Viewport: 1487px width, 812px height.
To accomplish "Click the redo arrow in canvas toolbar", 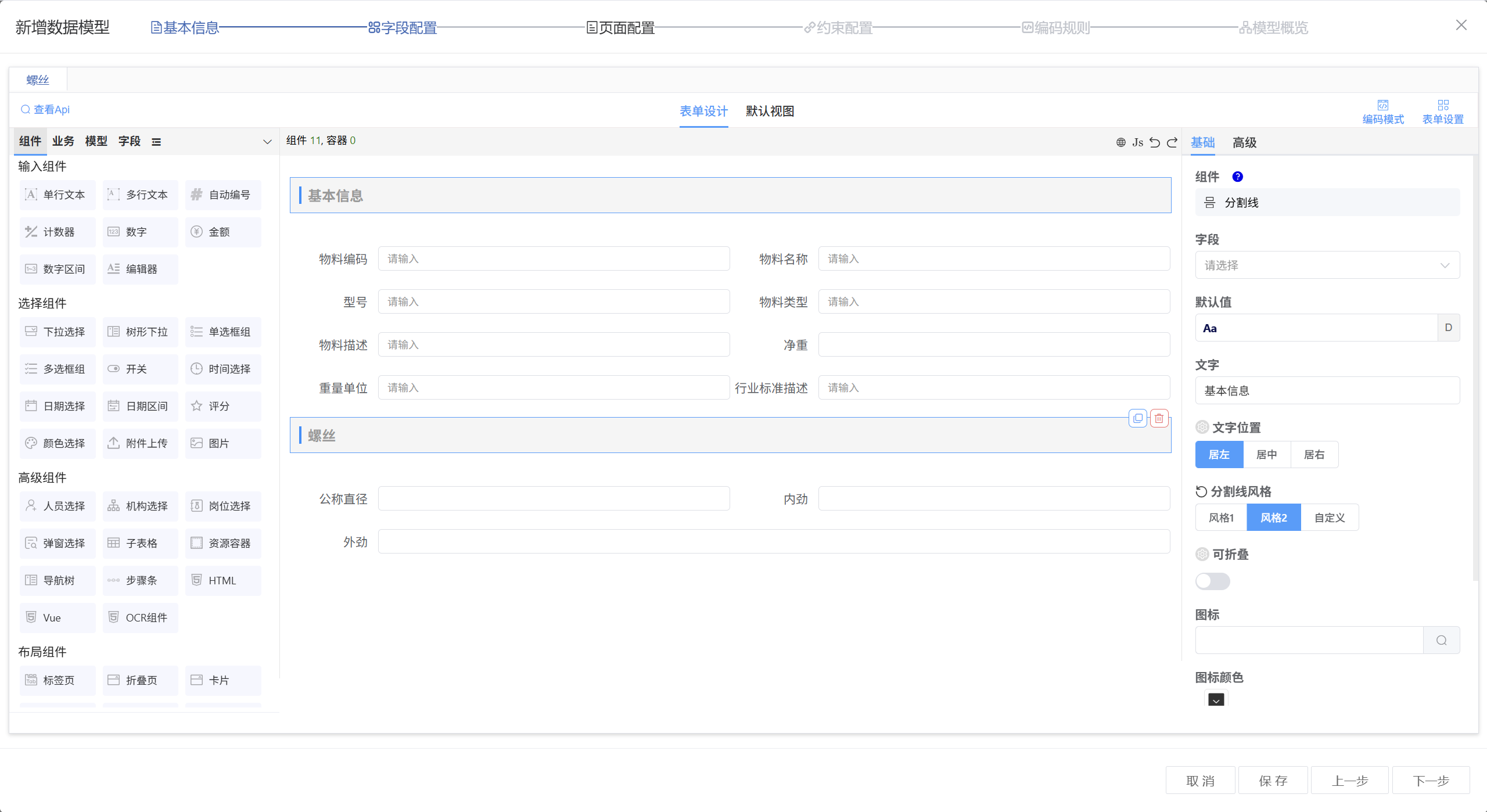I will [x=1172, y=142].
